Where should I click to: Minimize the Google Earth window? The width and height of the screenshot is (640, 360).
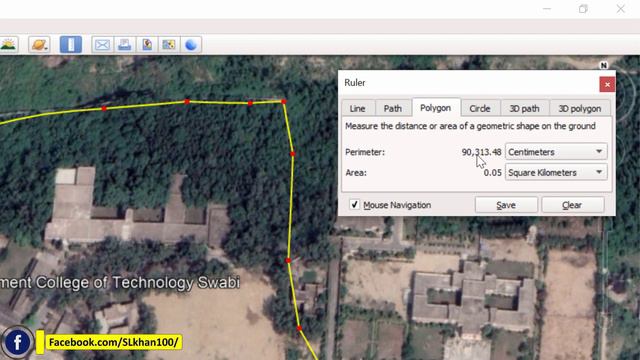point(547,9)
